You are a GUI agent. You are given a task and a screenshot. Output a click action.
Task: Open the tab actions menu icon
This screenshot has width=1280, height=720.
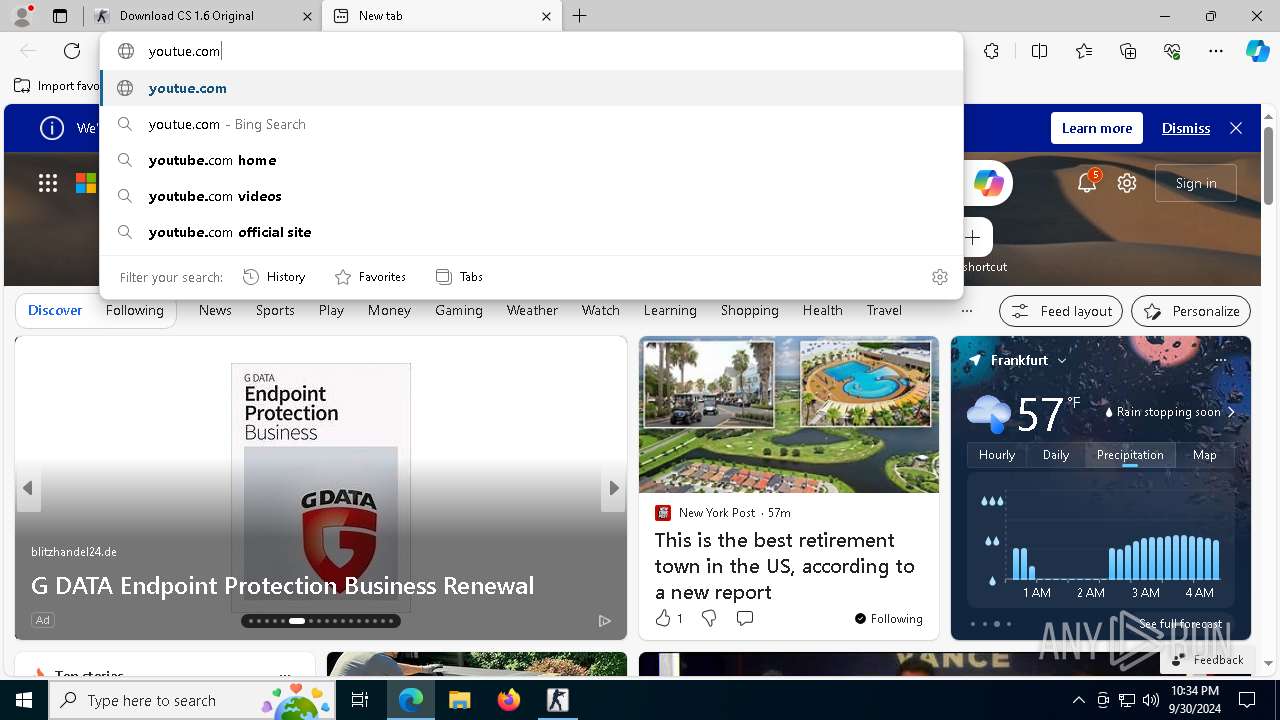(x=60, y=16)
